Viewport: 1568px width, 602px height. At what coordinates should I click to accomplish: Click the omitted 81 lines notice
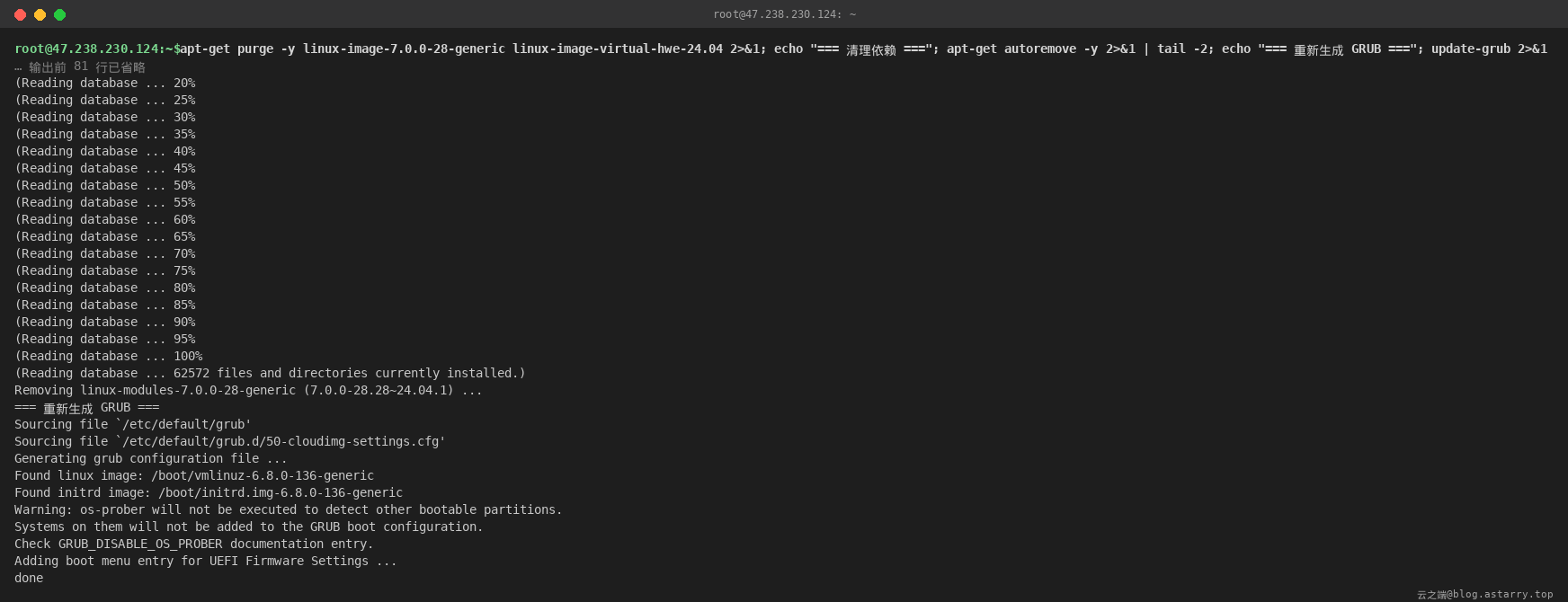pos(80,66)
